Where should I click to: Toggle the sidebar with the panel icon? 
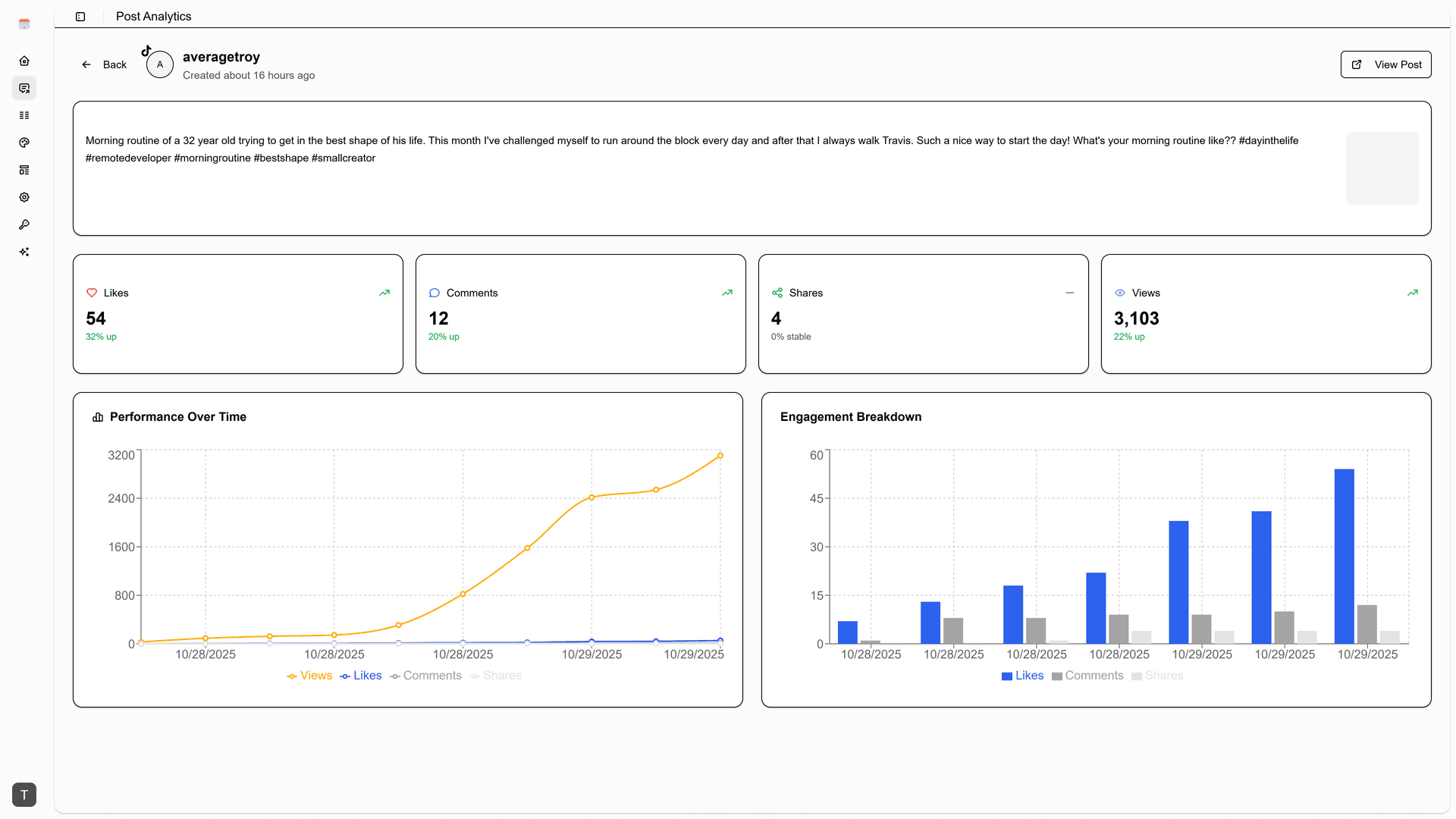pos(80,16)
